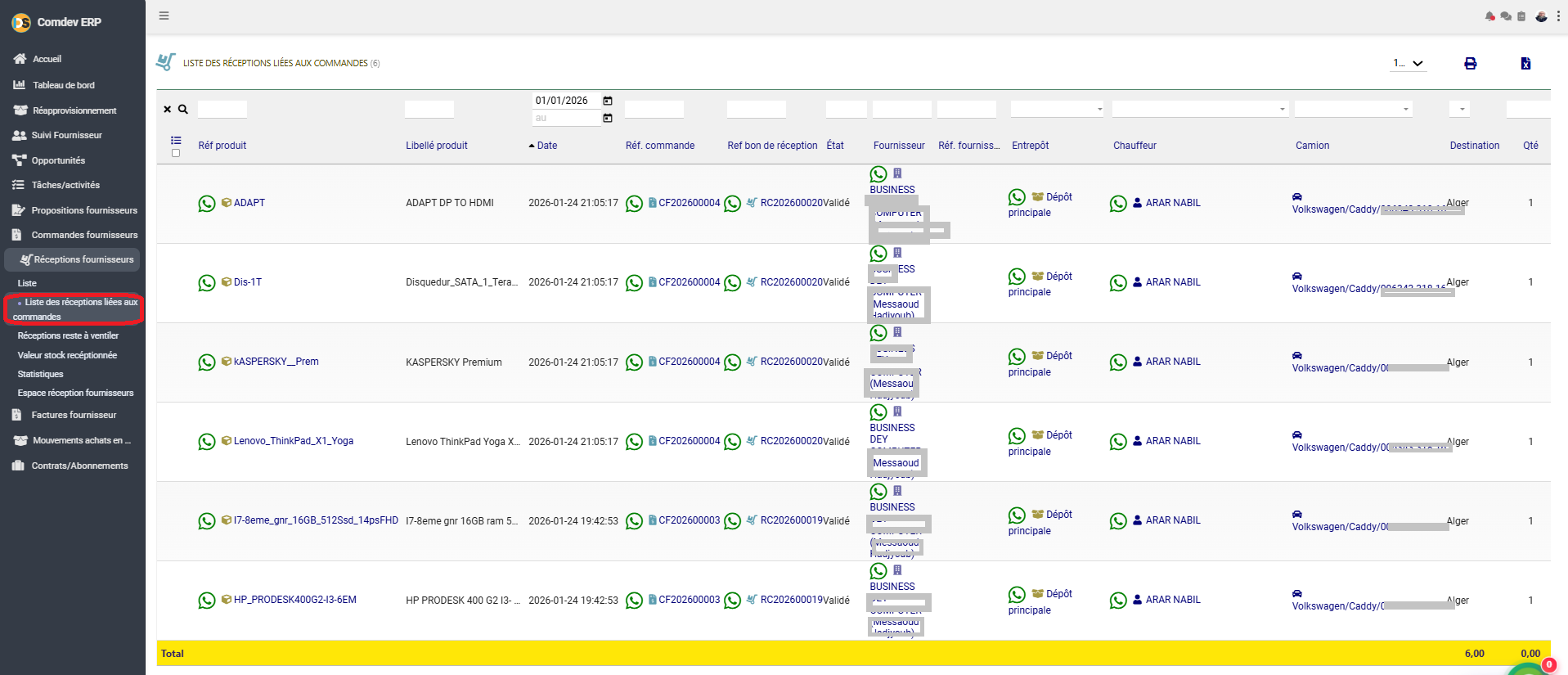Open Statistiques submenu

click(x=40, y=374)
